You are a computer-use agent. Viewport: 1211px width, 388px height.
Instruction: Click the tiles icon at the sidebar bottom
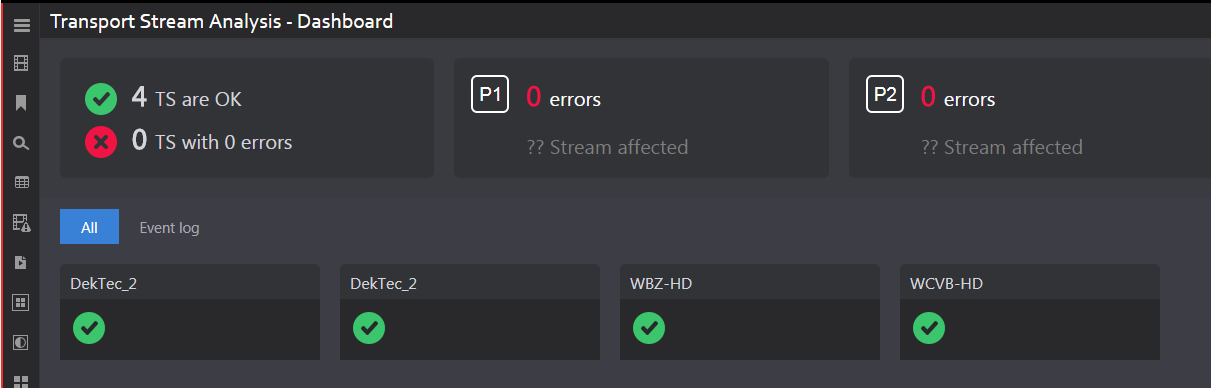(21, 381)
